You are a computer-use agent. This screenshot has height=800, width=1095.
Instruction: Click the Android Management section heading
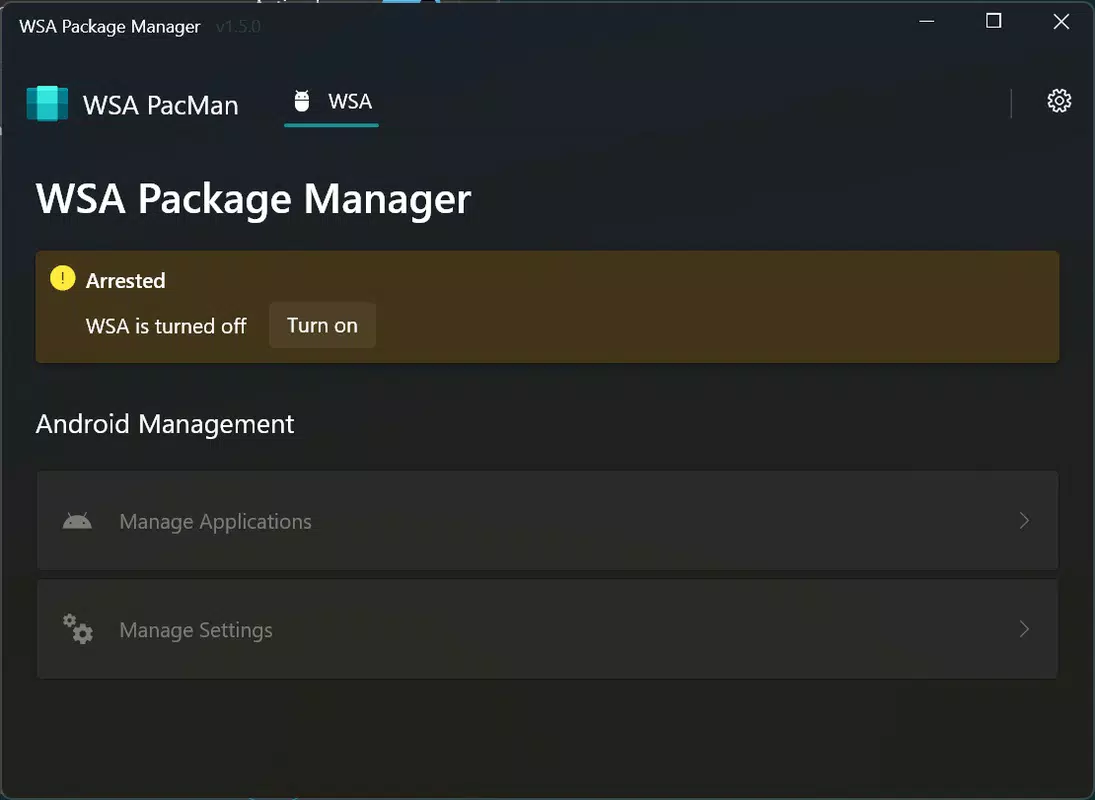(x=165, y=424)
